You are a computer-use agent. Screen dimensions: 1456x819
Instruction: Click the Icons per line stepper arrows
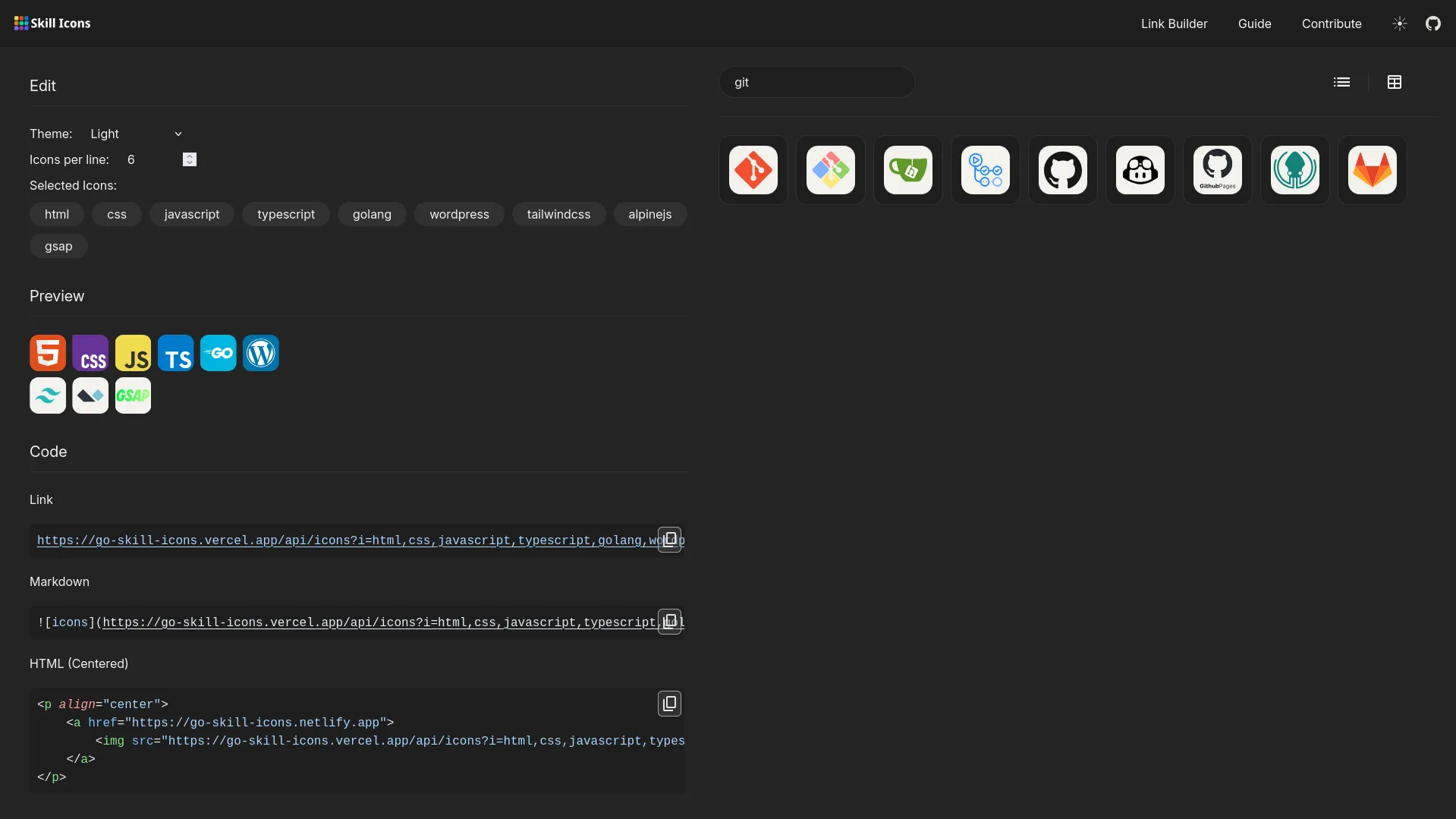pos(190,159)
